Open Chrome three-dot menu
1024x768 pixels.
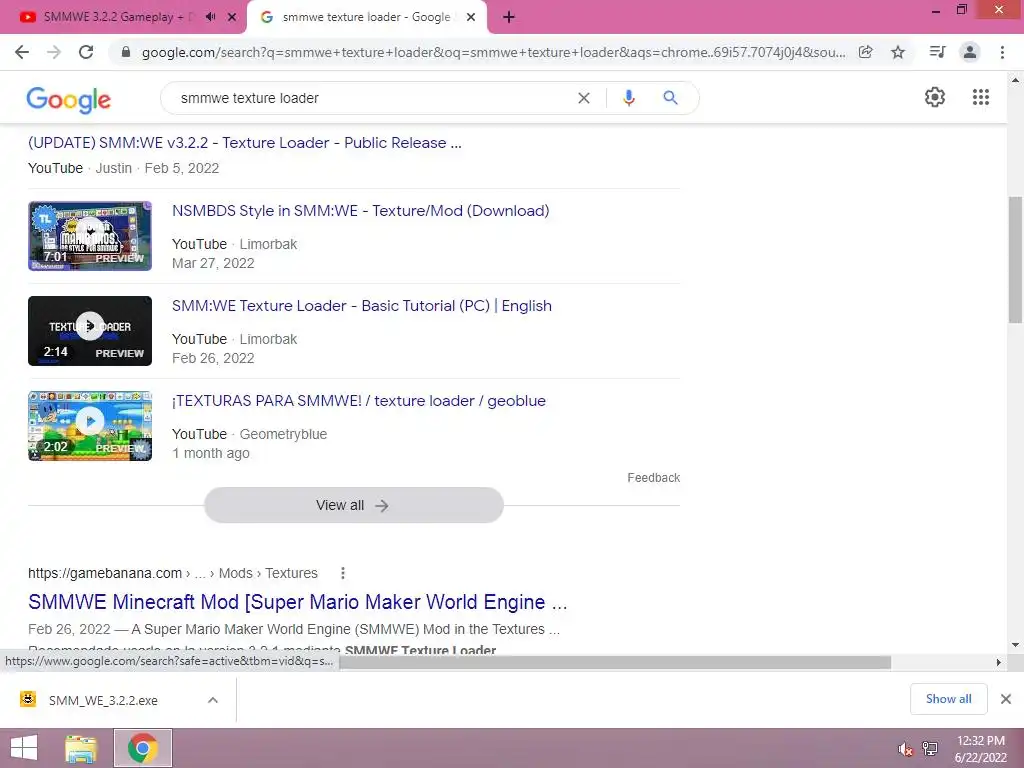pyautogui.click(x=1002, y=52)
